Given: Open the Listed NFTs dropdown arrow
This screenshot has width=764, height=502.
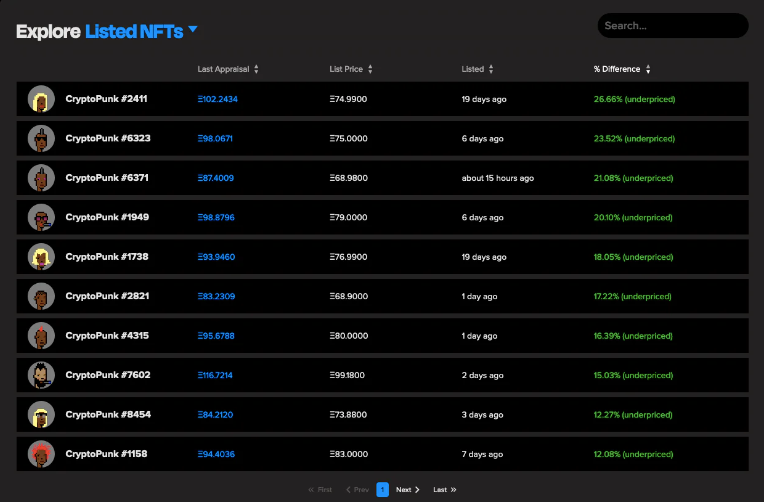Looking at the screenshot, I should tap(193, 29).
